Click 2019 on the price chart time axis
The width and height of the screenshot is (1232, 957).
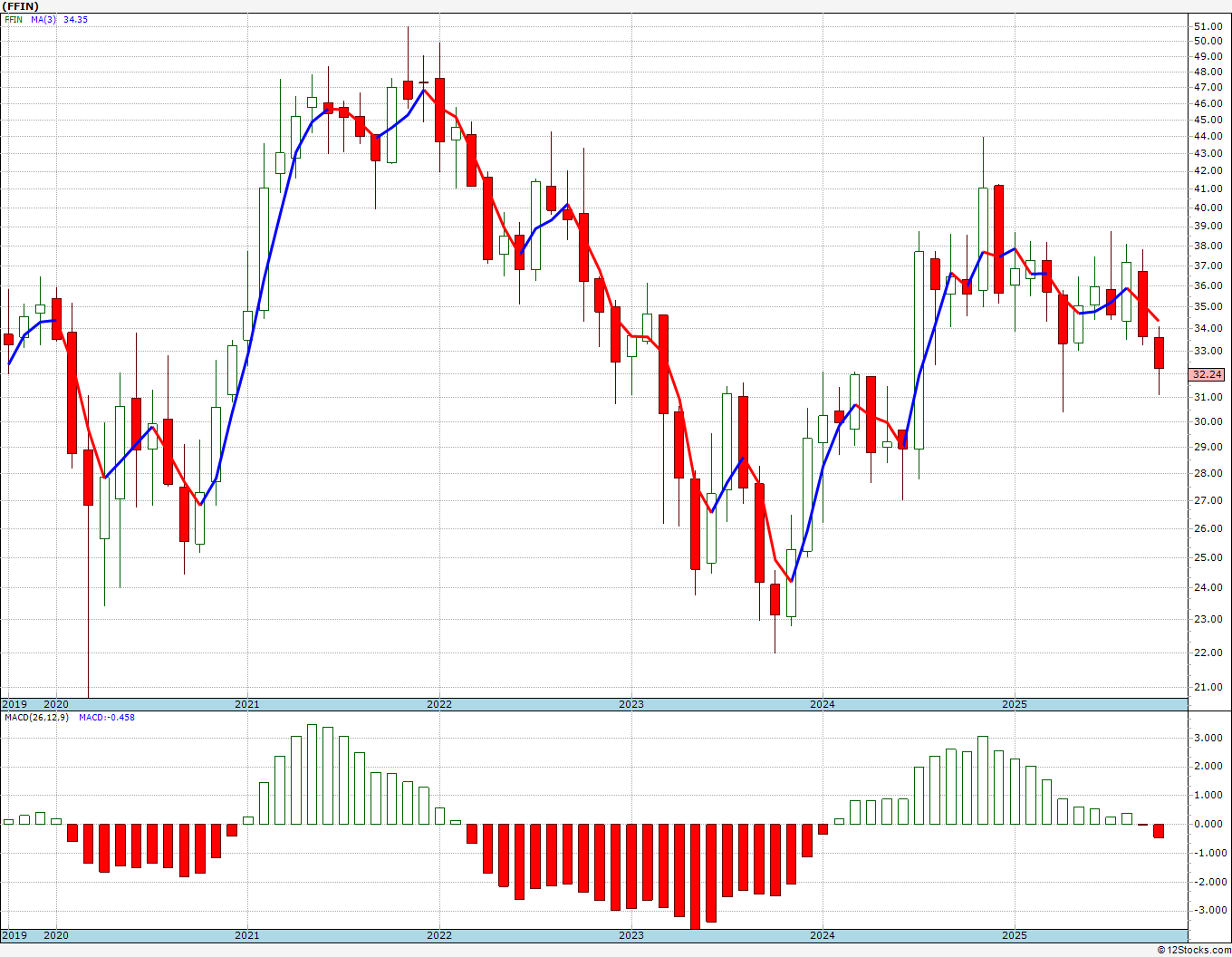click(x=14, y=704)
